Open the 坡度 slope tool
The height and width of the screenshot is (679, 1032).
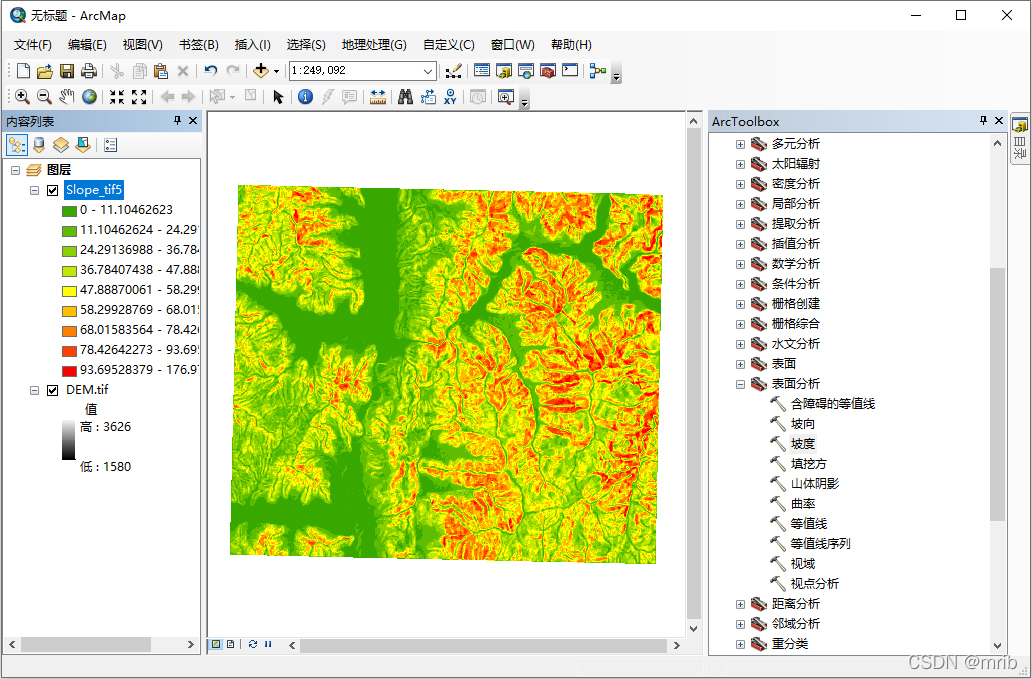point(803,444)
